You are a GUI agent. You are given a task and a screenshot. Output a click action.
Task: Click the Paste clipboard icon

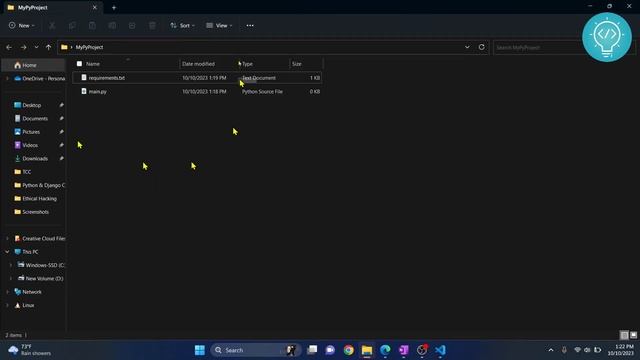tap(92, 25)
